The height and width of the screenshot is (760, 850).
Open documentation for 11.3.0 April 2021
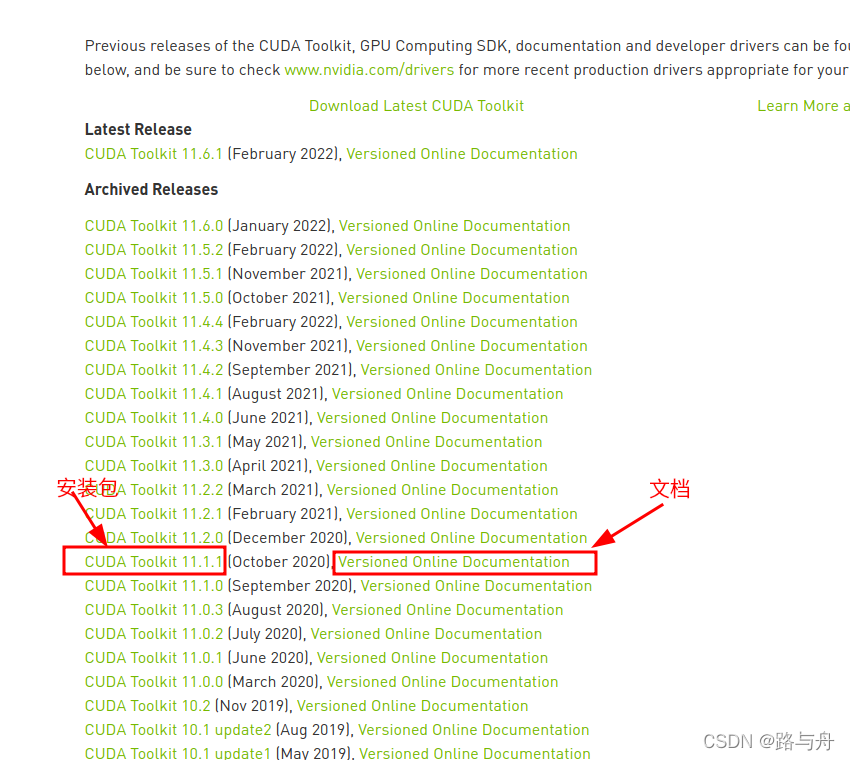[x=432, y=466]
